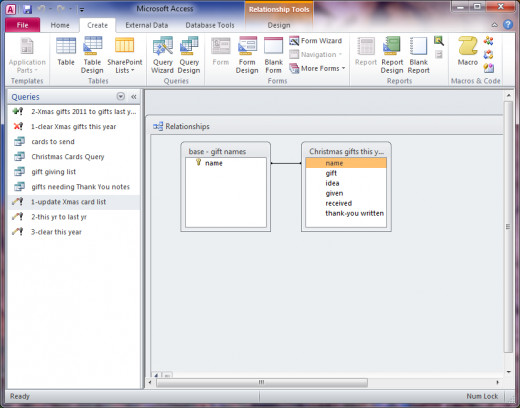This screenshot has width=520, height=408.
Task: Click the Form Wizard button
Action: (x=316, y=41)
